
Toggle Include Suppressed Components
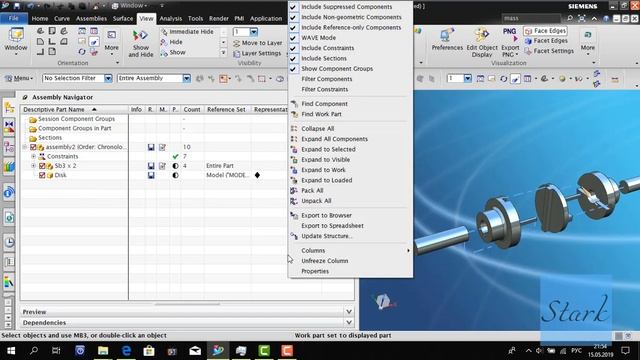coord(347,7)
